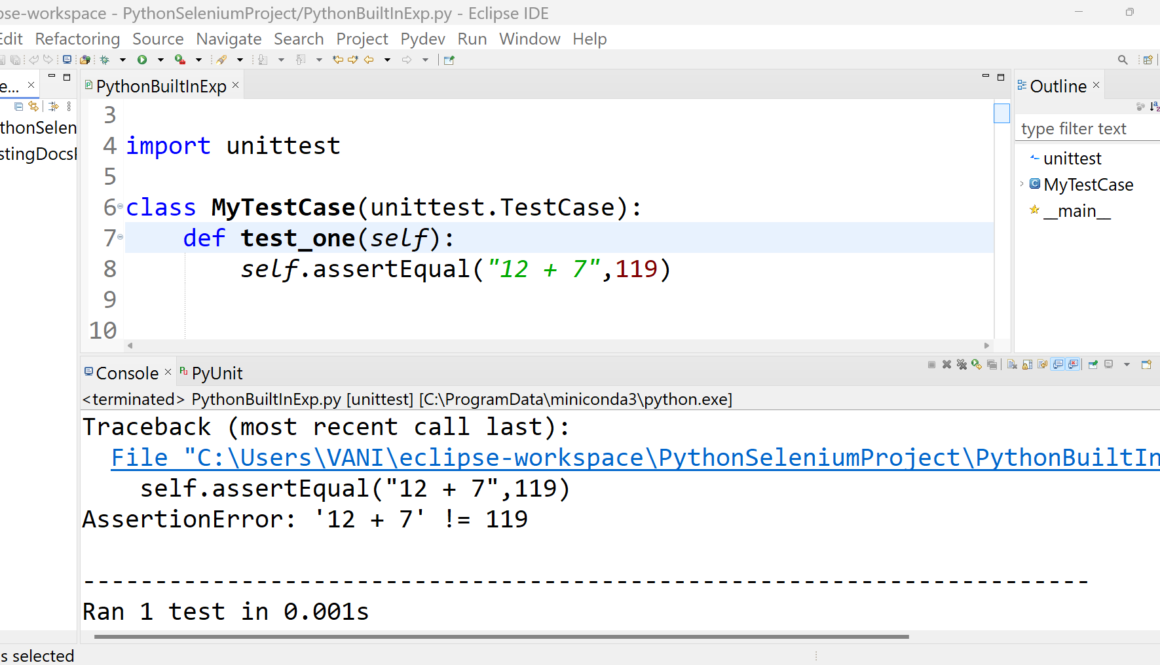Expand the MyTestCase node in Outline
The width and height of the screenshot is (1160, 665).
coord(1021,184)
